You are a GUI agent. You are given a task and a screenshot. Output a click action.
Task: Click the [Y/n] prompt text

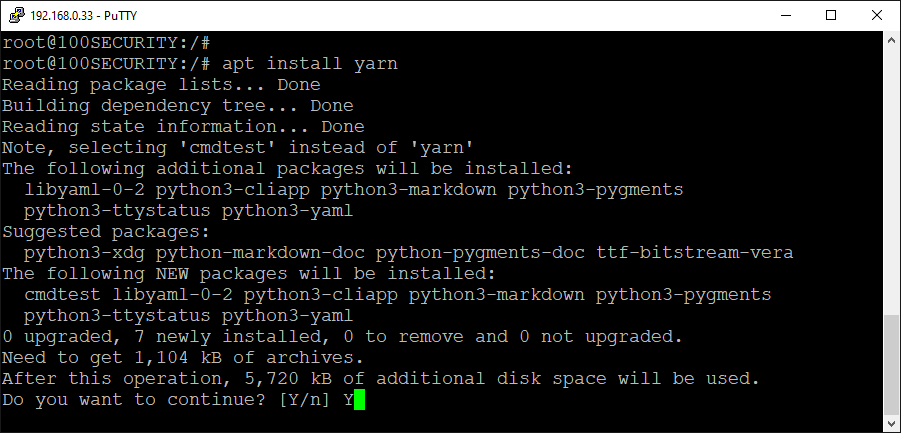pos(305,400)
